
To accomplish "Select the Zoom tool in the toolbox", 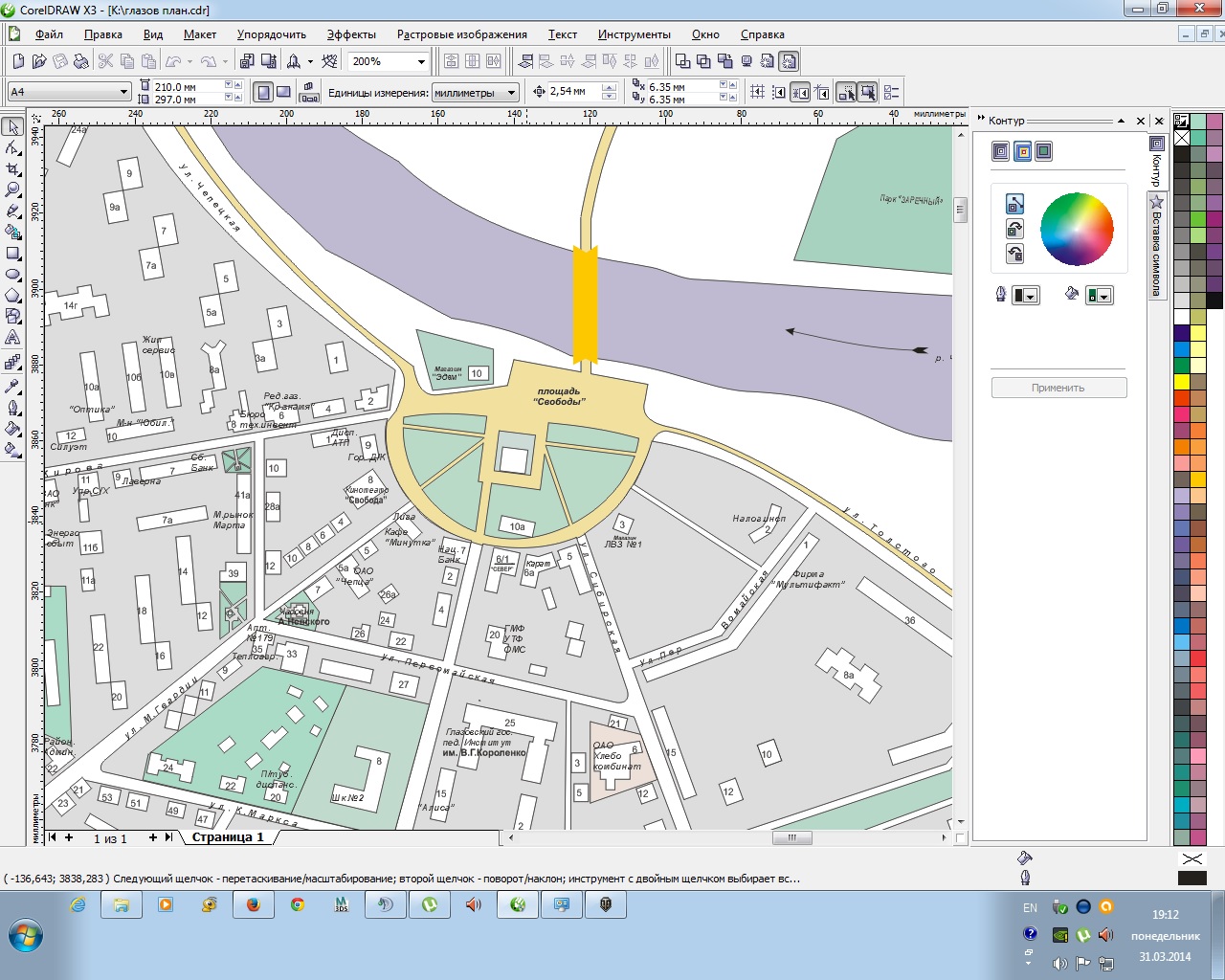I will tap(12, 190).
